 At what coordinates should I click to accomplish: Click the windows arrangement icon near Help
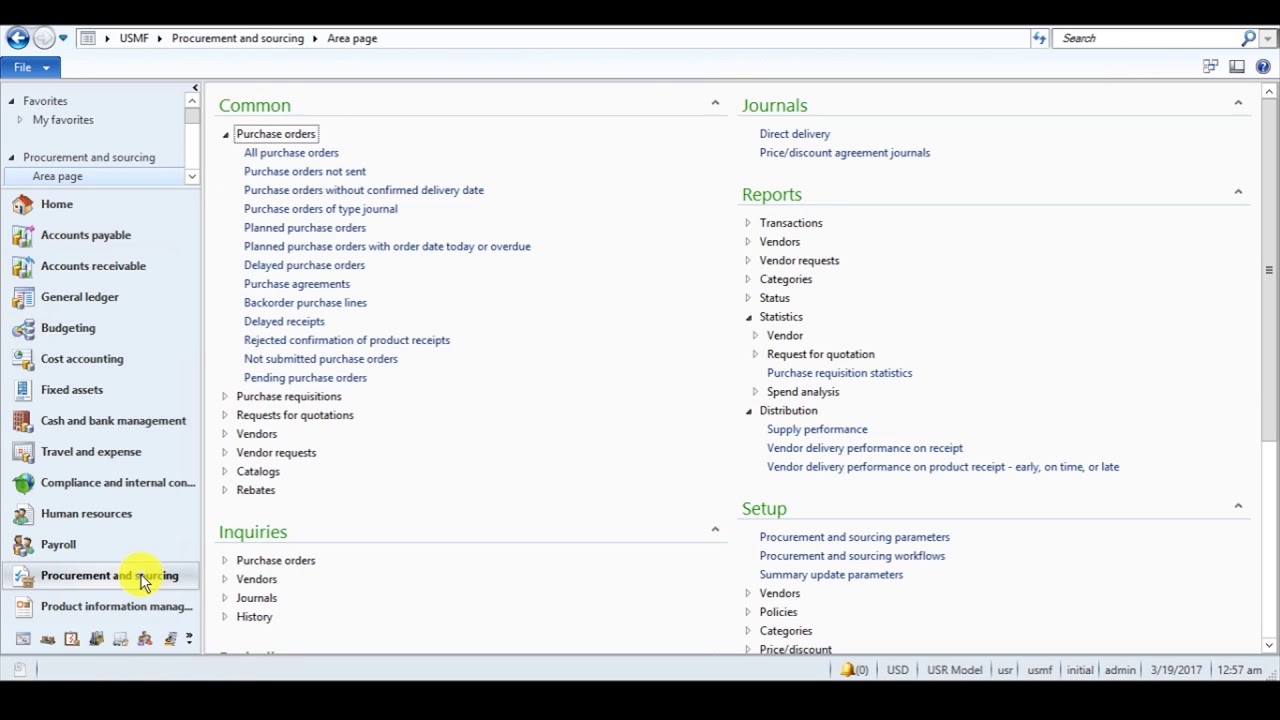click(x=1211, y=67)
